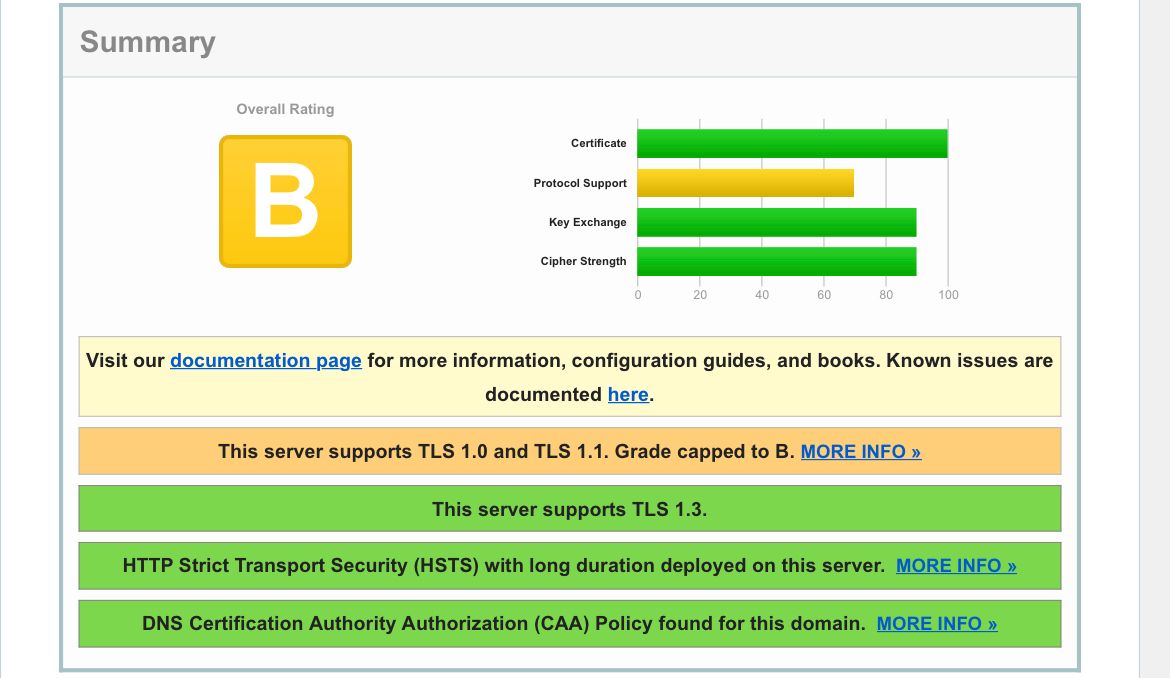Open MORE INFO about HSTS deployment
Image resolution: width=1170 pixels, height=678 pixels.
(955, 565)
